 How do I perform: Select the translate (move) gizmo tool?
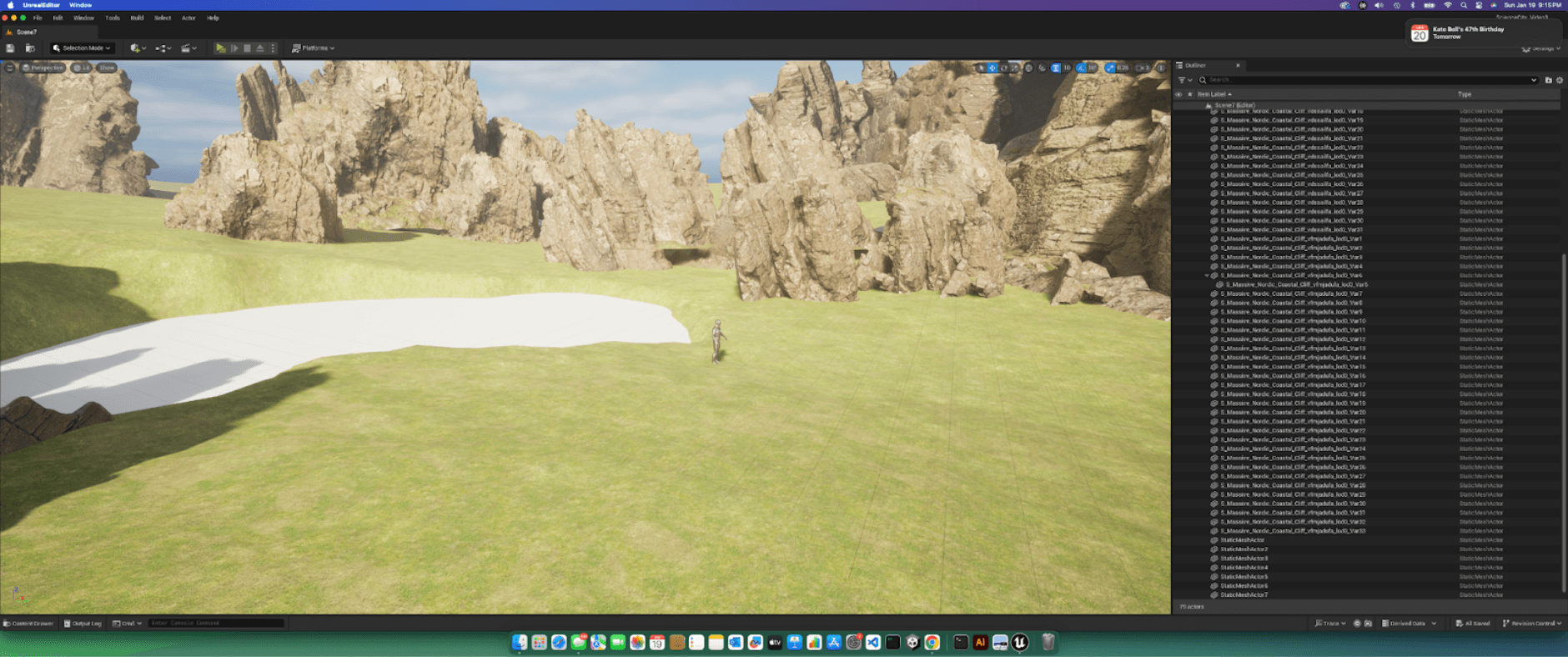(993, 68)
